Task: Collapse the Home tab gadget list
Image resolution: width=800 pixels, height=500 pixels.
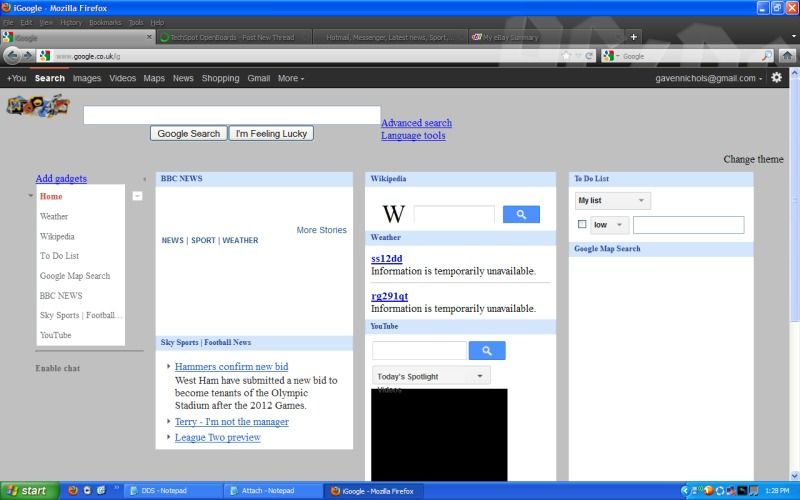Action: tap(137, 196)
